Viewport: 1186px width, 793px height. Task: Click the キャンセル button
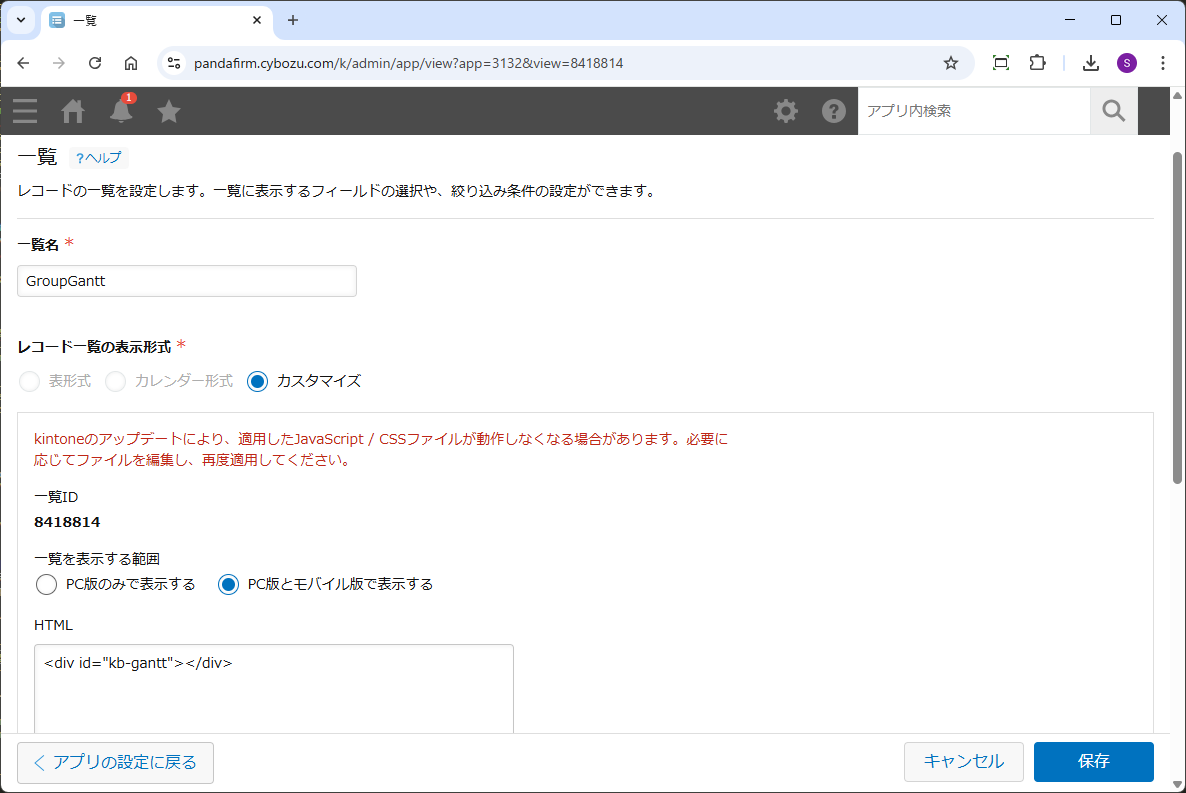click(x=963, y=762)
